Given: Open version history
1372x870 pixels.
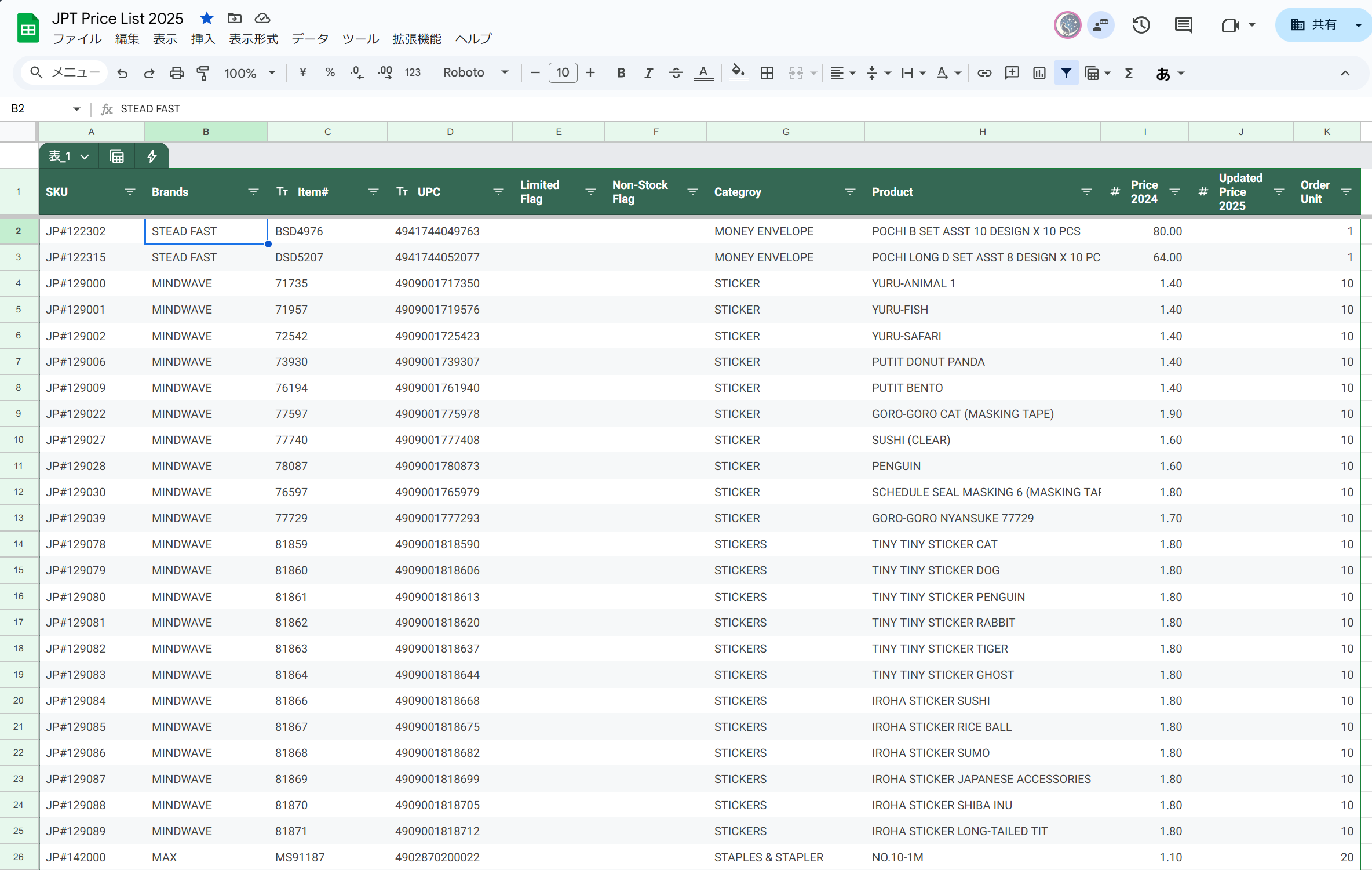Looking at the screenshot, I should click(x=1141, y=25).
